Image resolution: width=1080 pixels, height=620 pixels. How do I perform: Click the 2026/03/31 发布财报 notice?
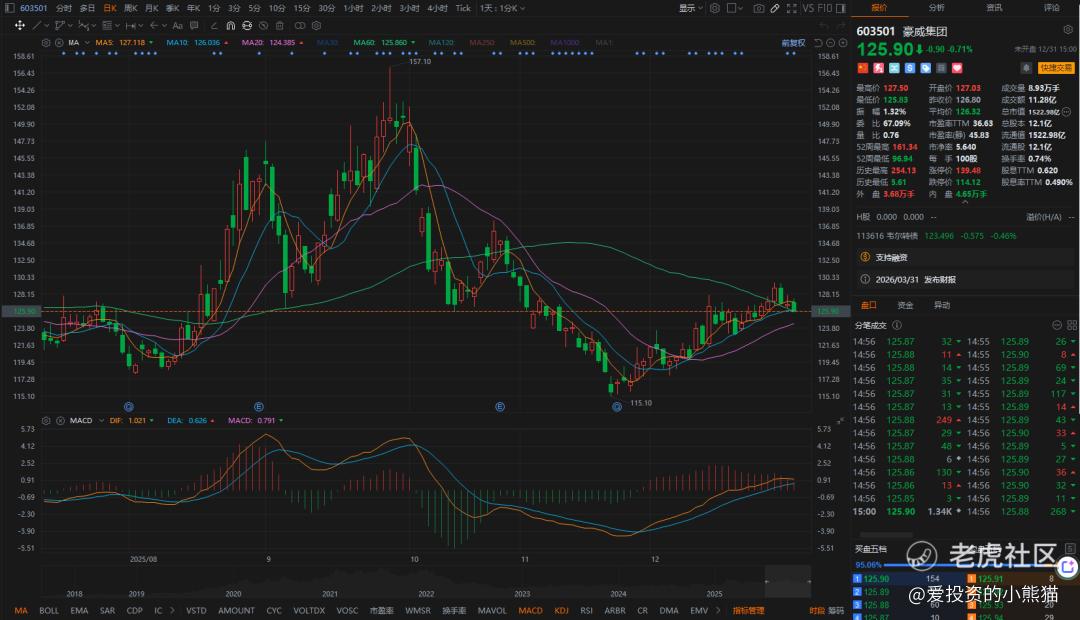(915, 280)
